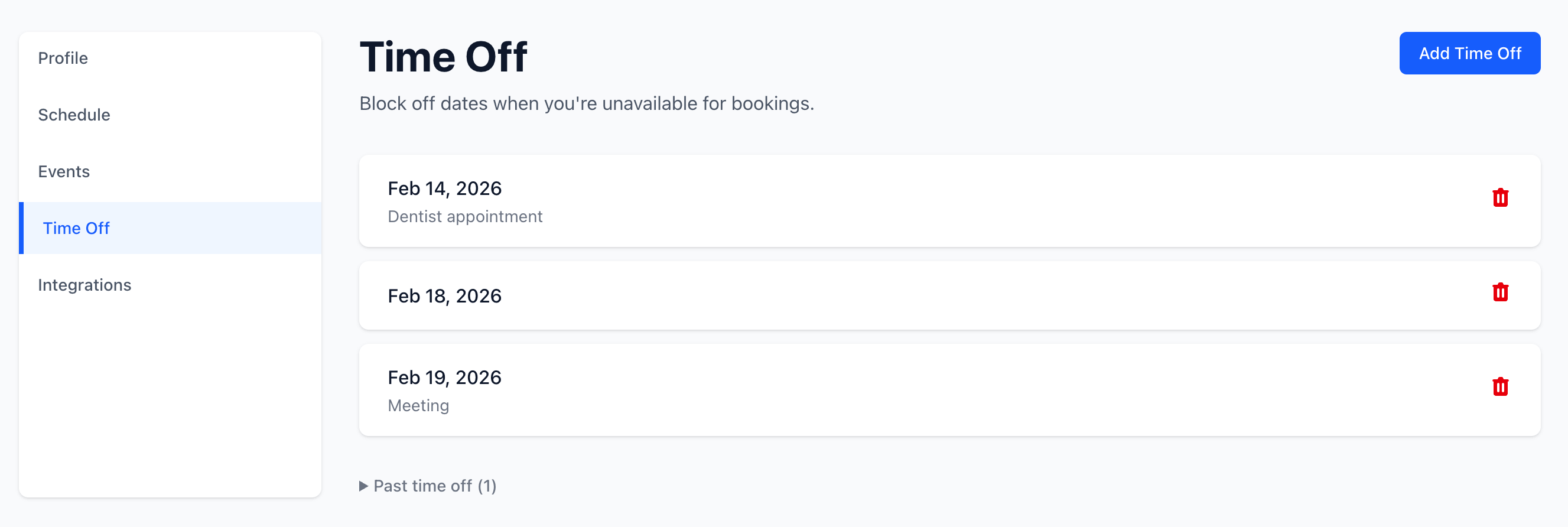Click the 'Dentist appointment' reason text

[464, 217]
